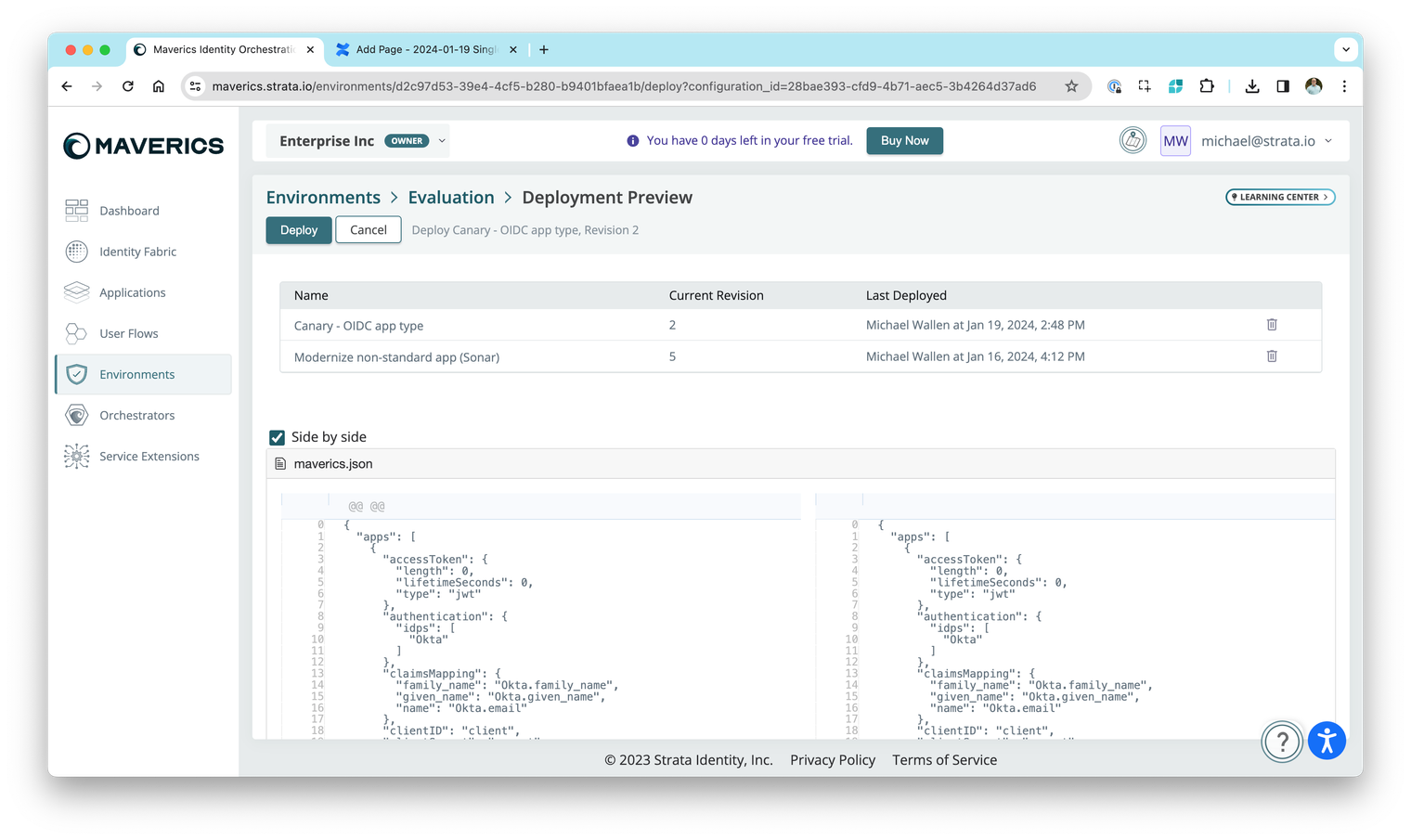Open browser downloads icon
1411x840 pixels.
click(1252, 86)
